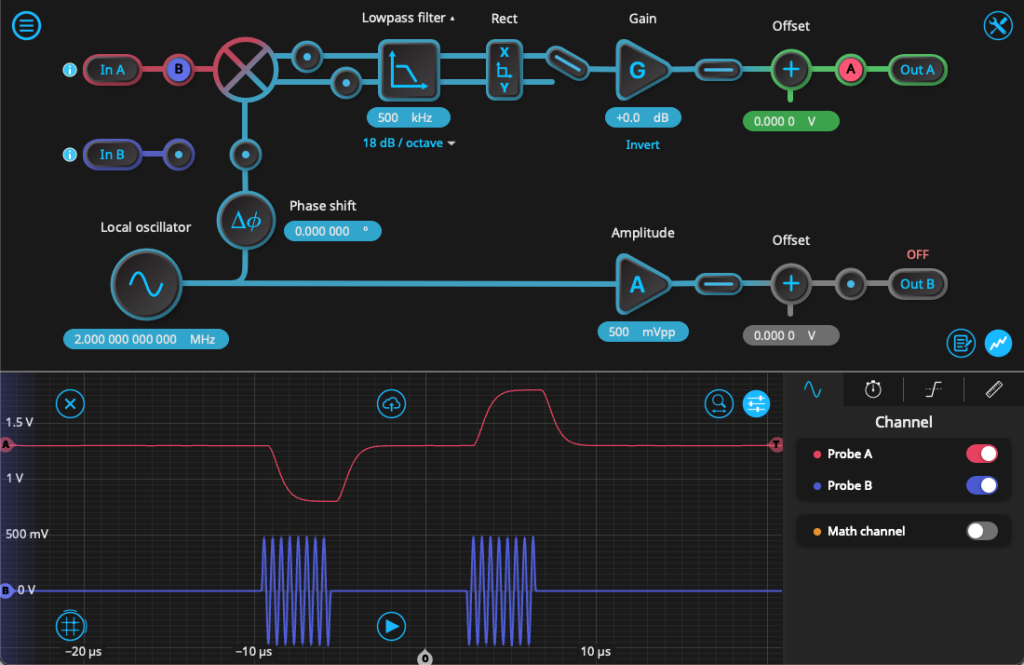This screenshot has height=665, width=1024.
Task: Click the probe point after In B
Action: point(178,155)
